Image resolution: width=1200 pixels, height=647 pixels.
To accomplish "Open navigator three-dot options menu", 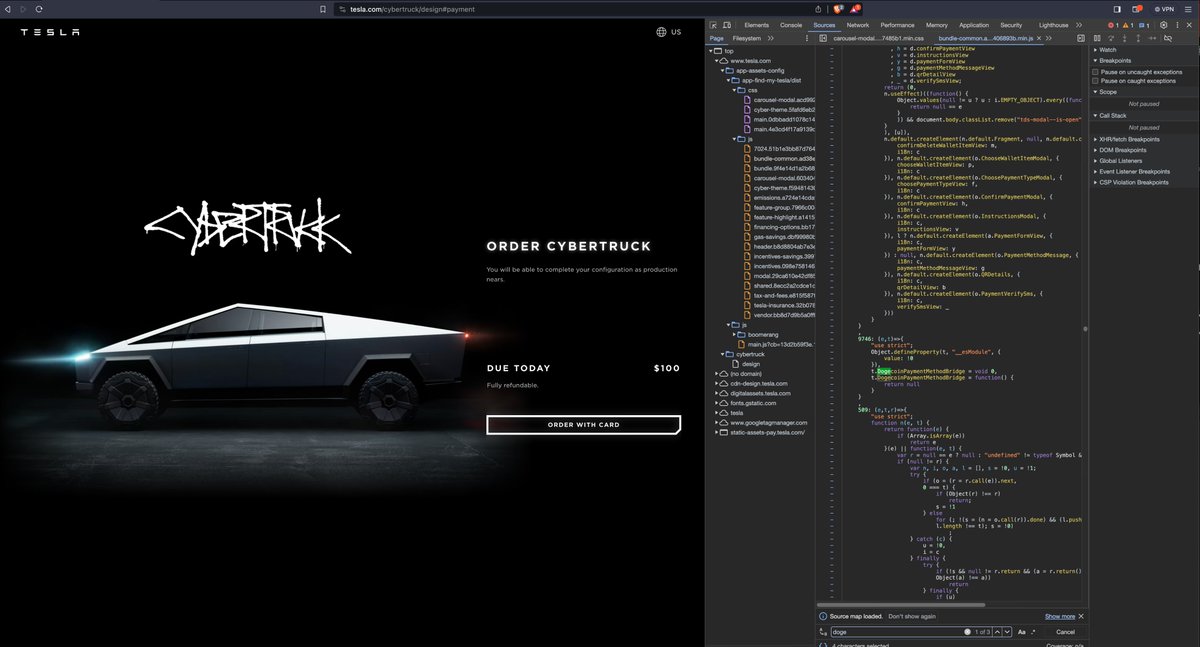I will point(808,38).
